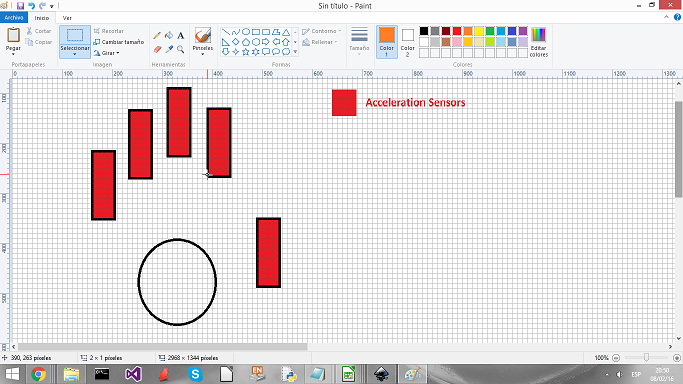
Task: Choose the yellow color swatch
Action: [x=479, y=31]
